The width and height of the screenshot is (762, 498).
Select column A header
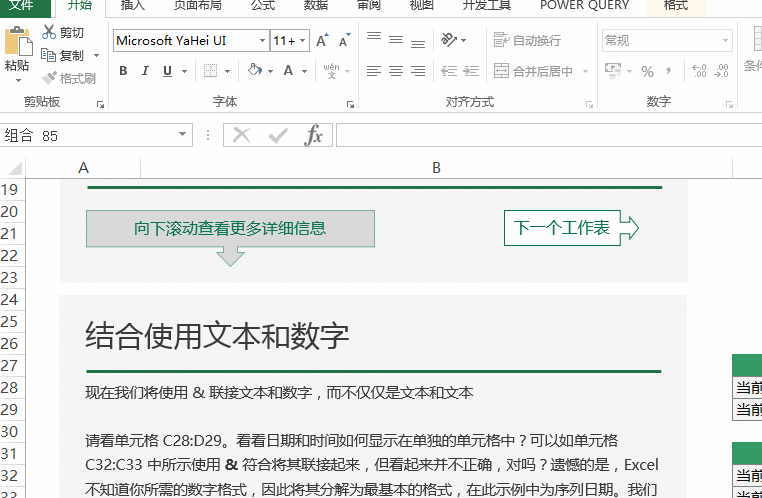pos(83,168)
